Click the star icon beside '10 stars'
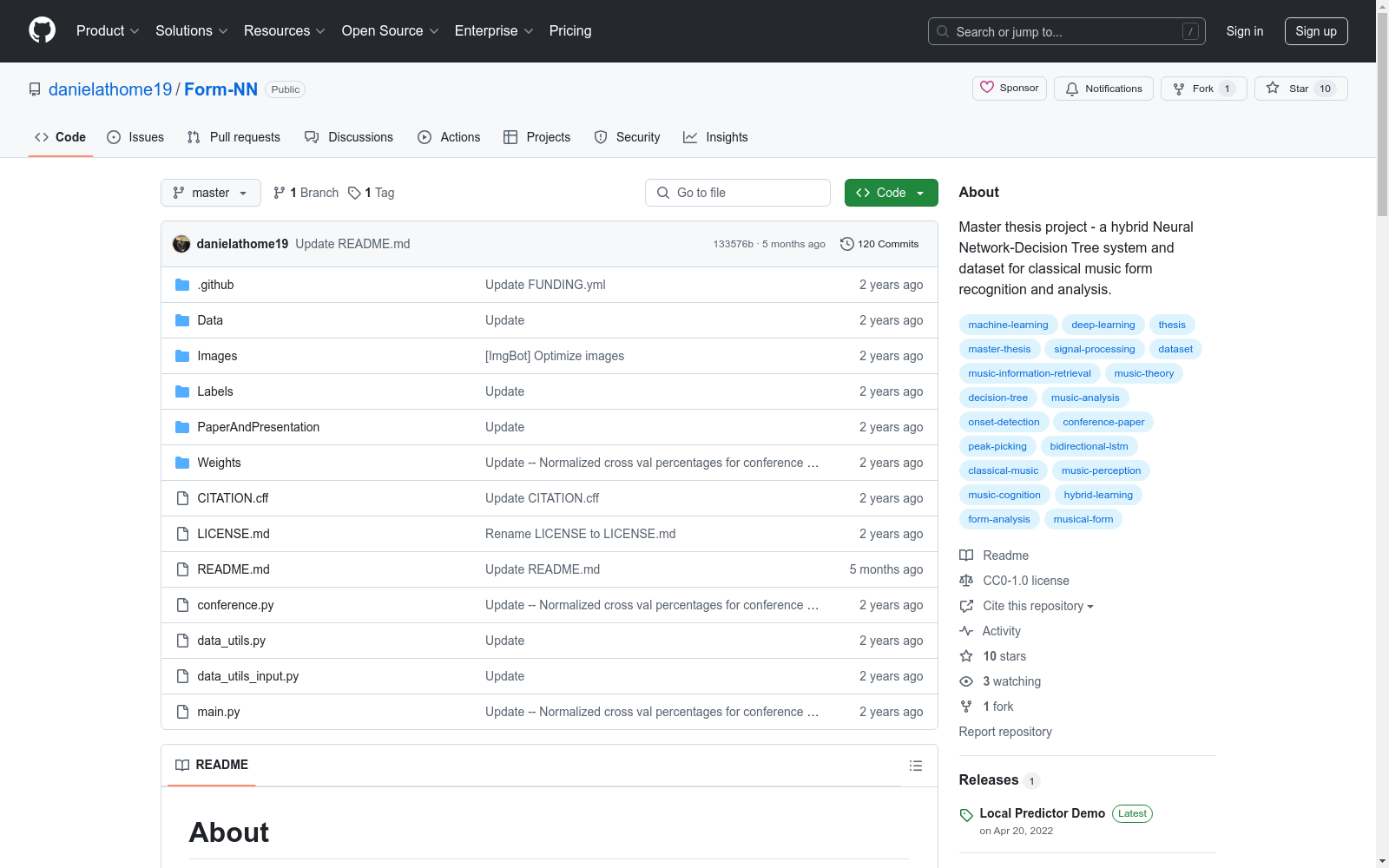This screenshot has height=868, width=1389. pyautogui.click(x=966, y=656)
